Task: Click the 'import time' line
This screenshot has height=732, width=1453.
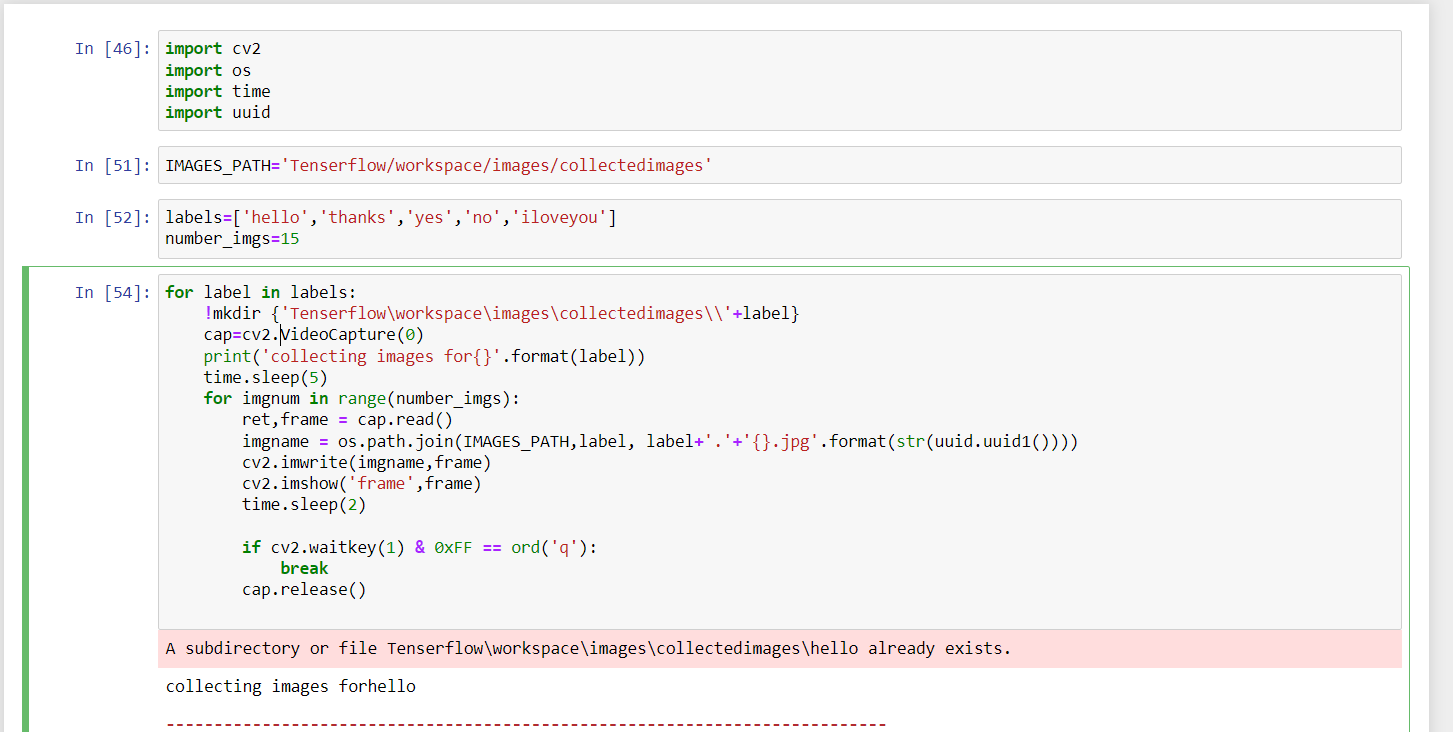Action: tap(218, 91)
